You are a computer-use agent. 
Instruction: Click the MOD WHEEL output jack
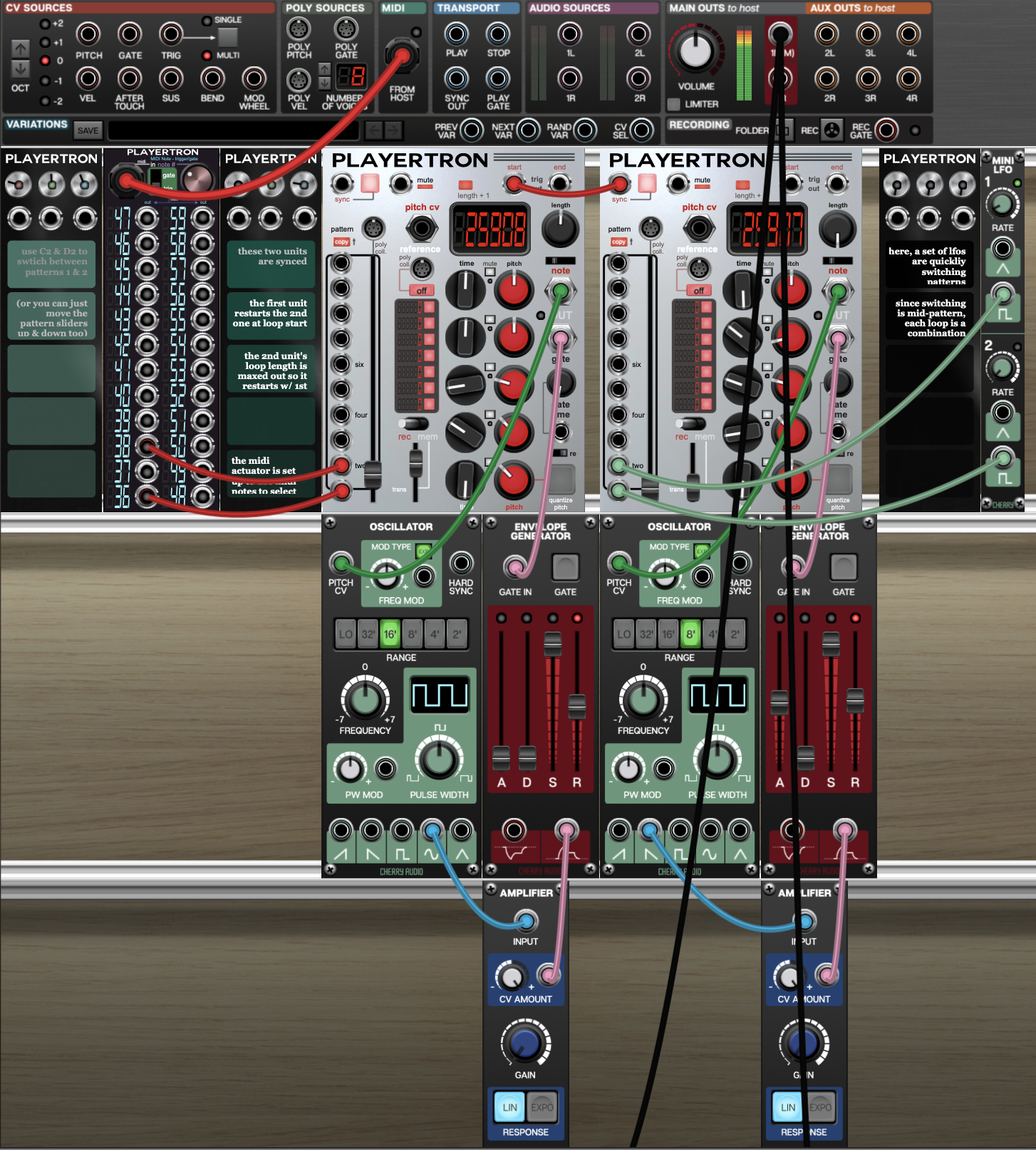(x=254, y=78)
